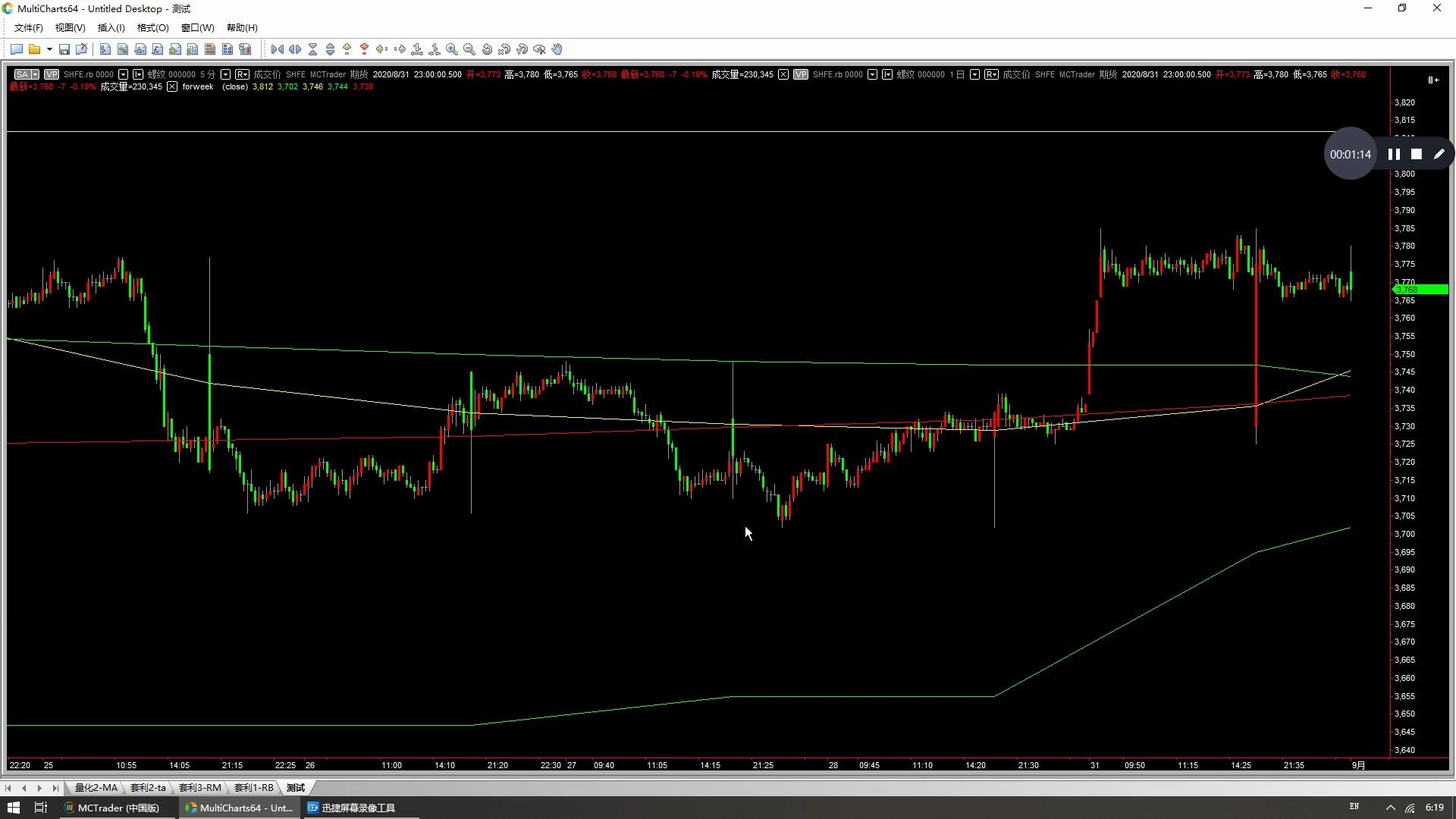
Task: Click the Zoom In magnifier icon
Action: (x=452, y=49)
